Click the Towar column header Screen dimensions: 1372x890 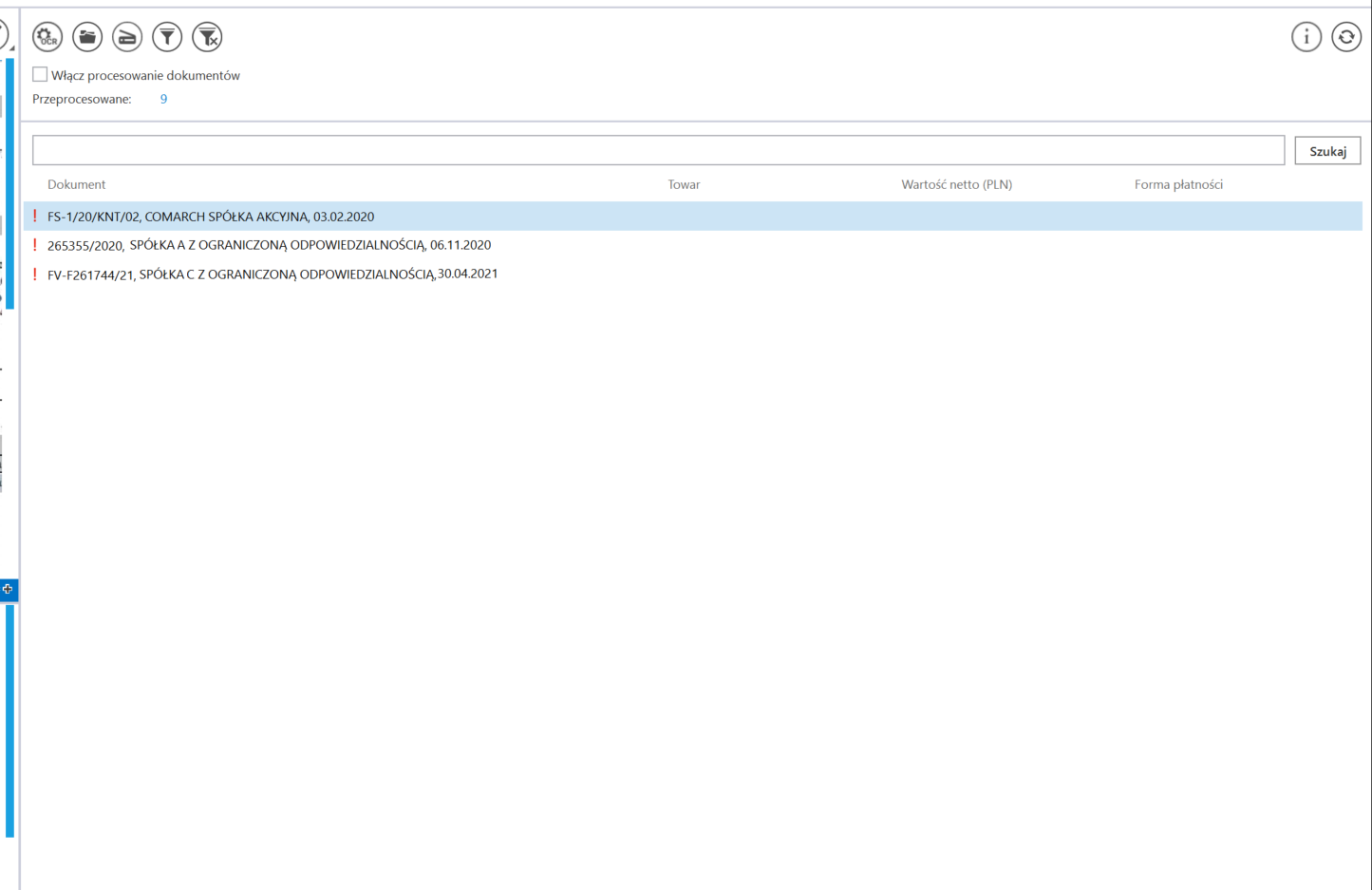point(684,184)
